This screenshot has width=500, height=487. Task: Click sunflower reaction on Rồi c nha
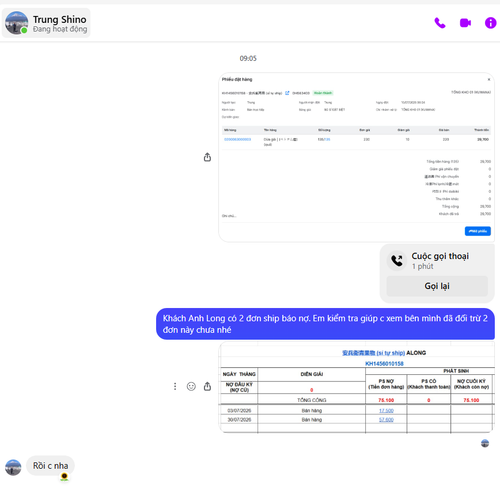[x=64, y=477]
